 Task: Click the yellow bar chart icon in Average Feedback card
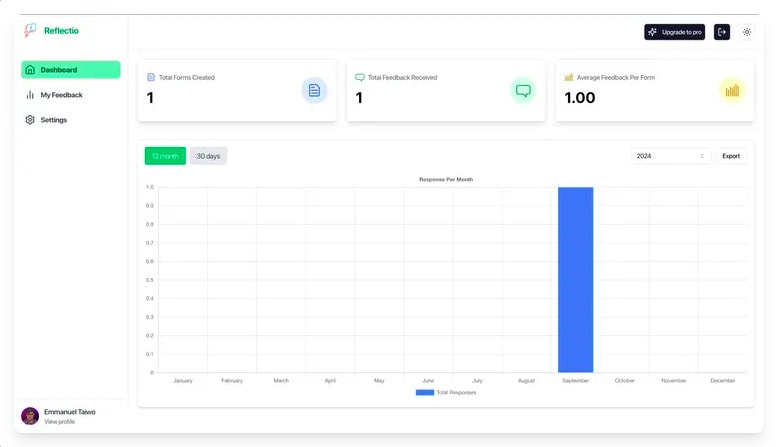pyautogui.click(x=732, y=91)
